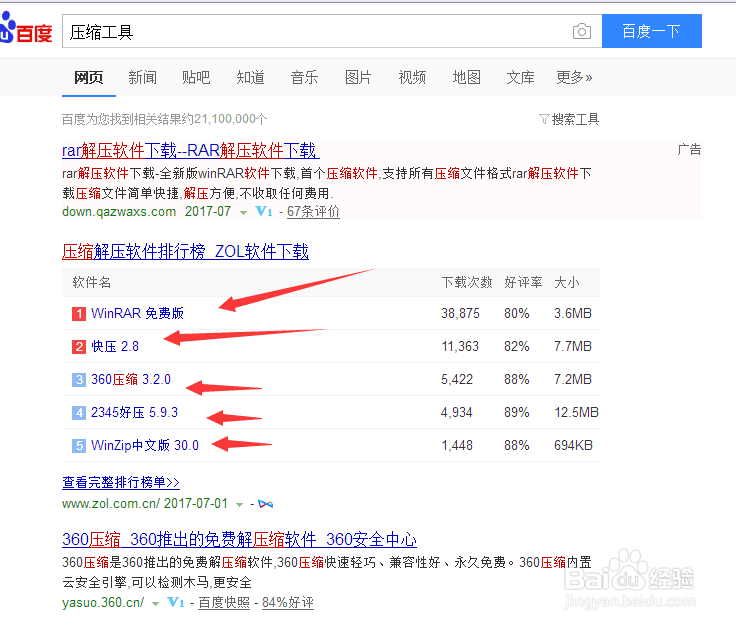
Task: Click rank badge 4 beside 2345好压
Action: pos(79,413)
